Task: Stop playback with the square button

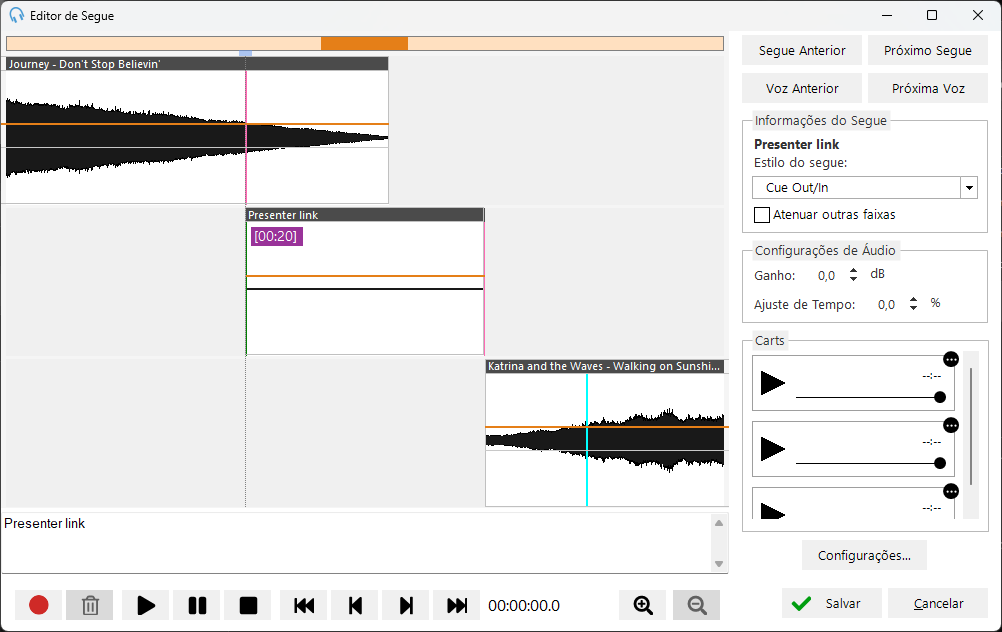Action: [x=248, y=605]
